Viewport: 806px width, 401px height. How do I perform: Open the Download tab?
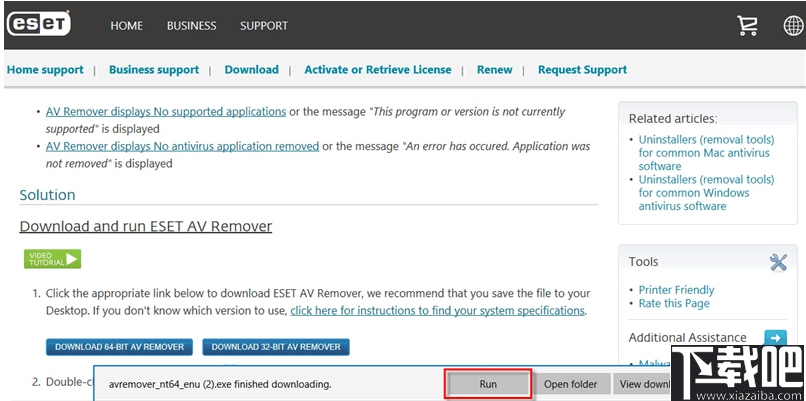251,70
